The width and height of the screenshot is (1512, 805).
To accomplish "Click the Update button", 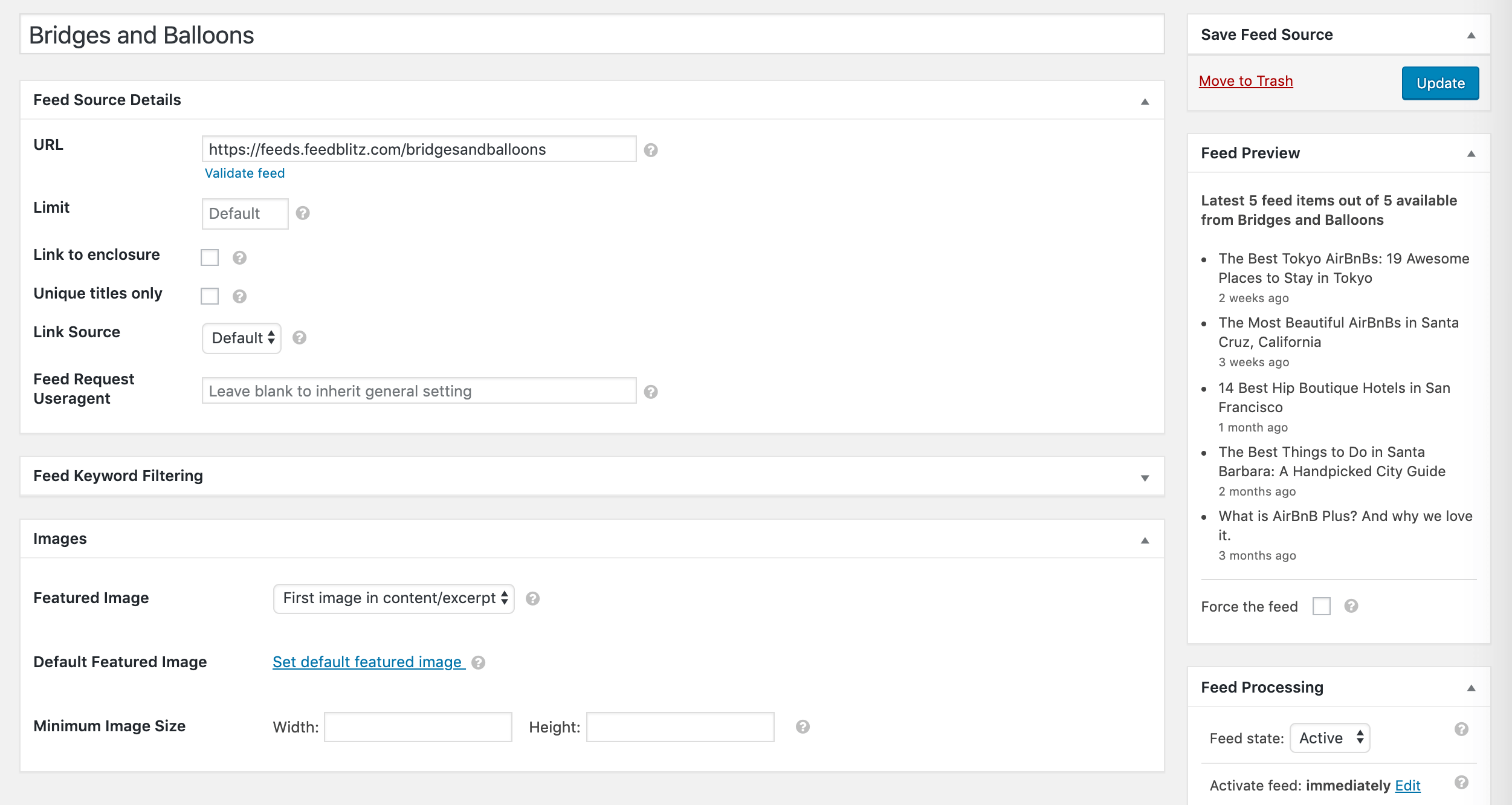I will (x=1440, y=83).
